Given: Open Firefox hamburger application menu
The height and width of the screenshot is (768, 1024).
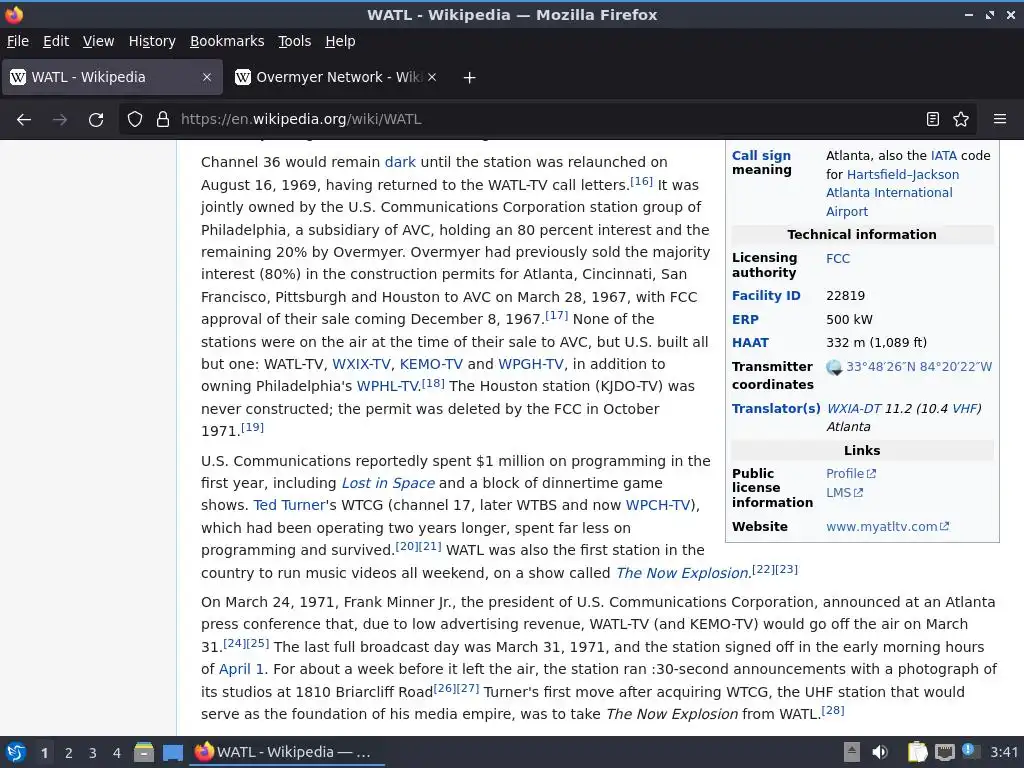Looking at the screenshot, I should (x=1000, y=120).
